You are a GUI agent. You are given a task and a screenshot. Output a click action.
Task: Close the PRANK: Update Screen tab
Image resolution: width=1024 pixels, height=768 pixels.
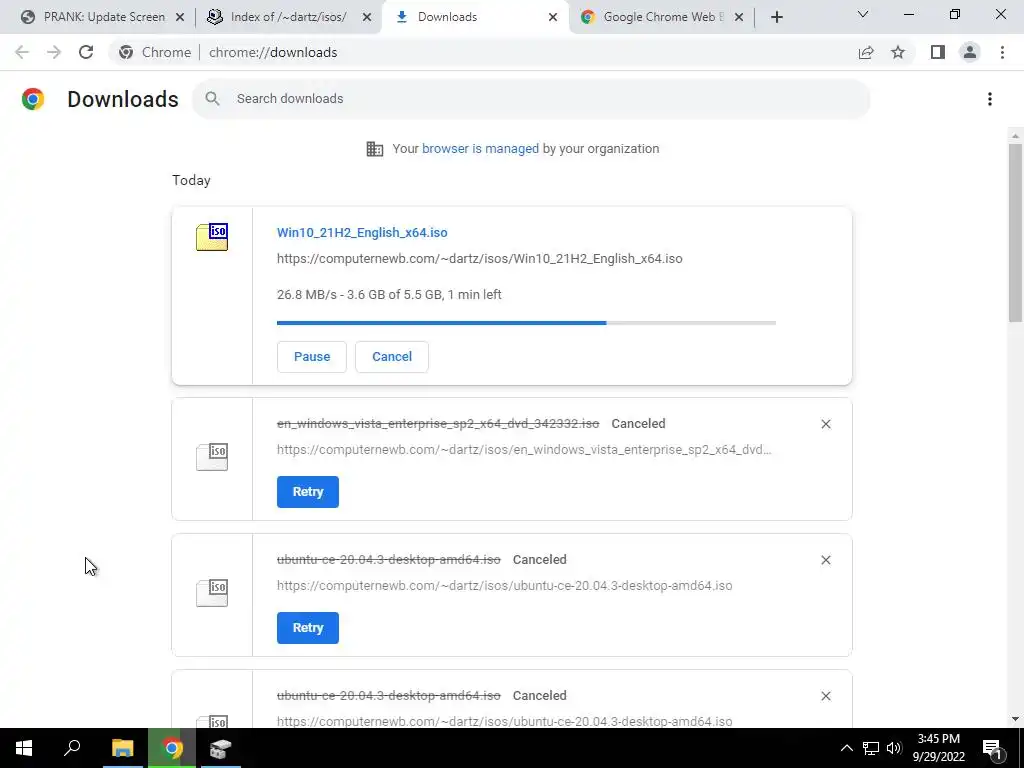(x=180, y=17)
